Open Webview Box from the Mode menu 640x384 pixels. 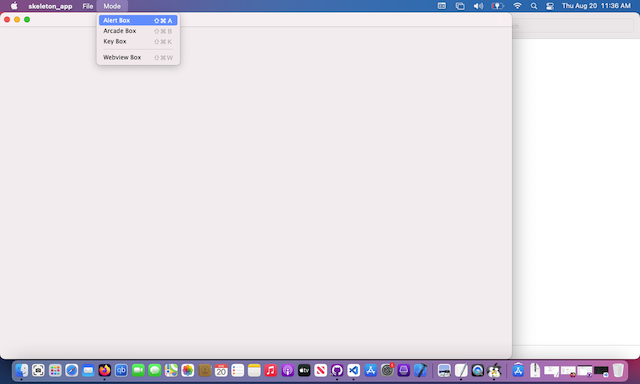point(138,58)
